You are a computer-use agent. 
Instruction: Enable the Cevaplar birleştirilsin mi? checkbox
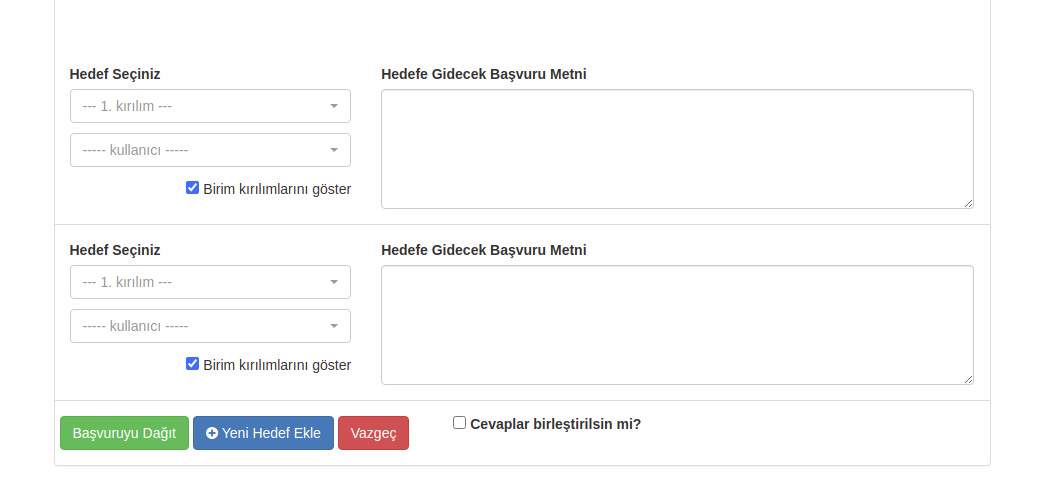coord(459,422)
